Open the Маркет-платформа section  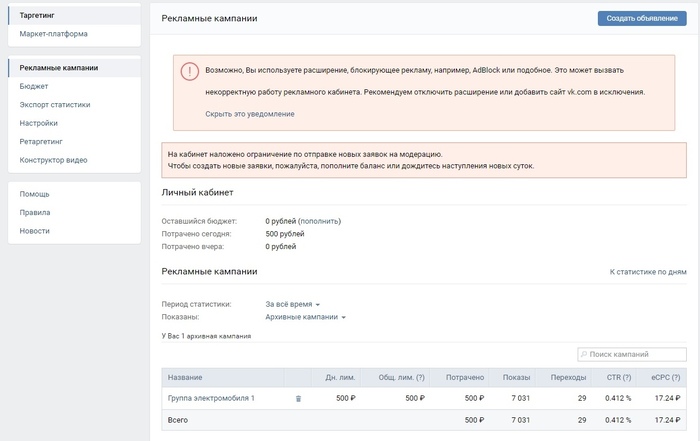coord(53,34)
